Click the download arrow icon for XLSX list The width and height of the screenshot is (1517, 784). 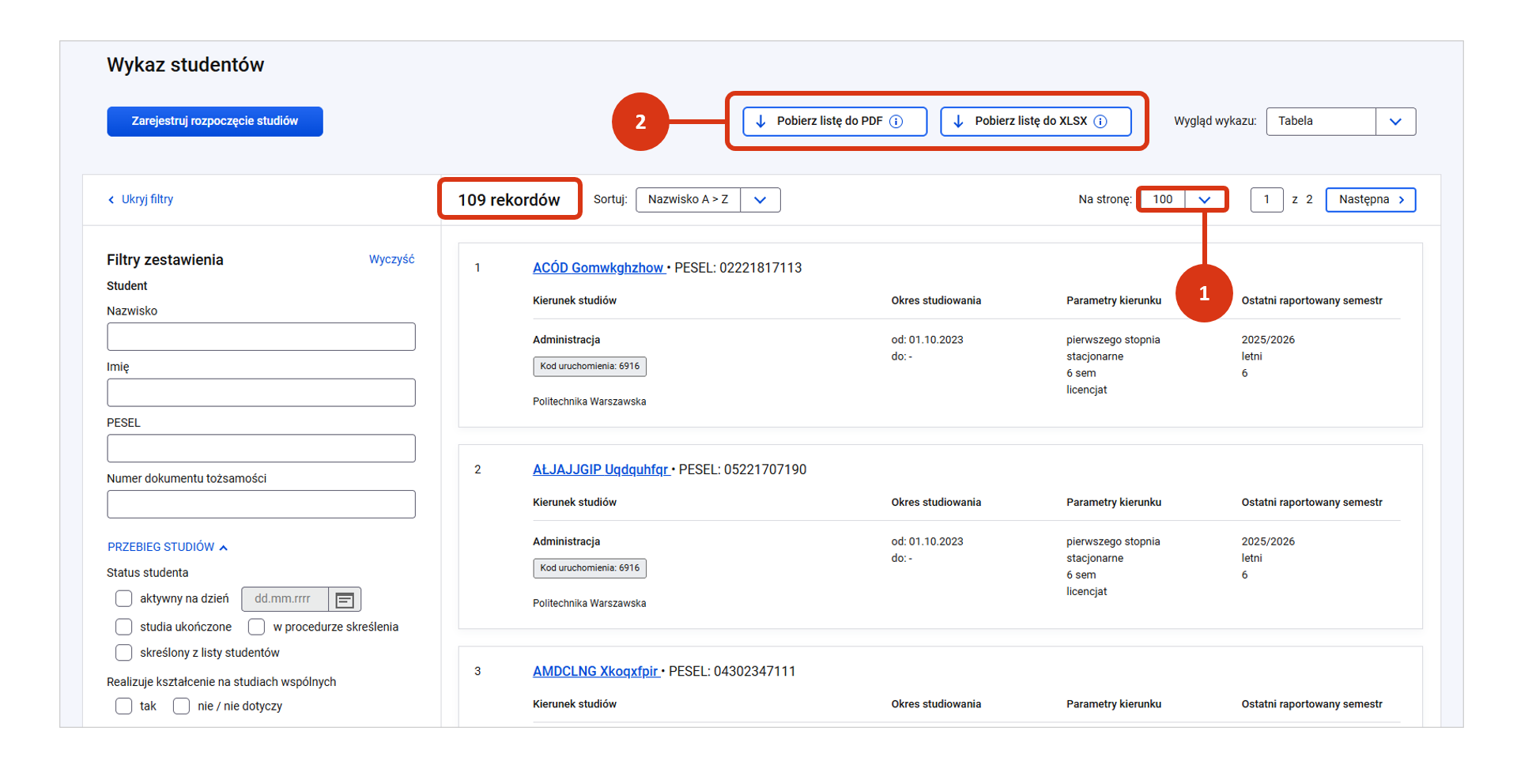click(958, 121)
